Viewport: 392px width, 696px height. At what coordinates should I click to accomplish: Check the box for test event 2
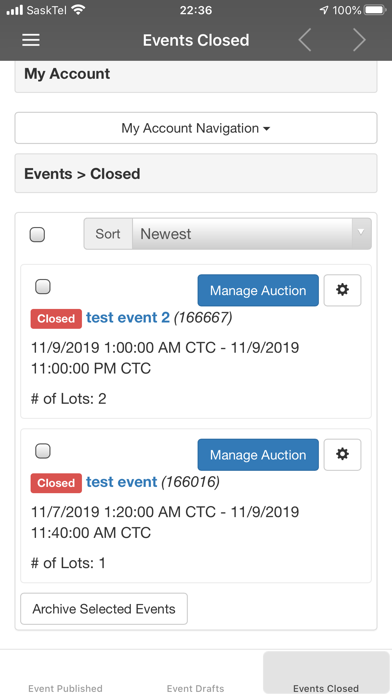(43, 287)
